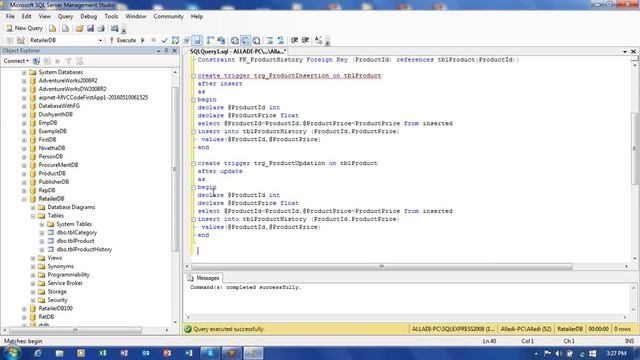Open PowerPoint from the taskbar

pyautogui.click(x=167, y=353)
